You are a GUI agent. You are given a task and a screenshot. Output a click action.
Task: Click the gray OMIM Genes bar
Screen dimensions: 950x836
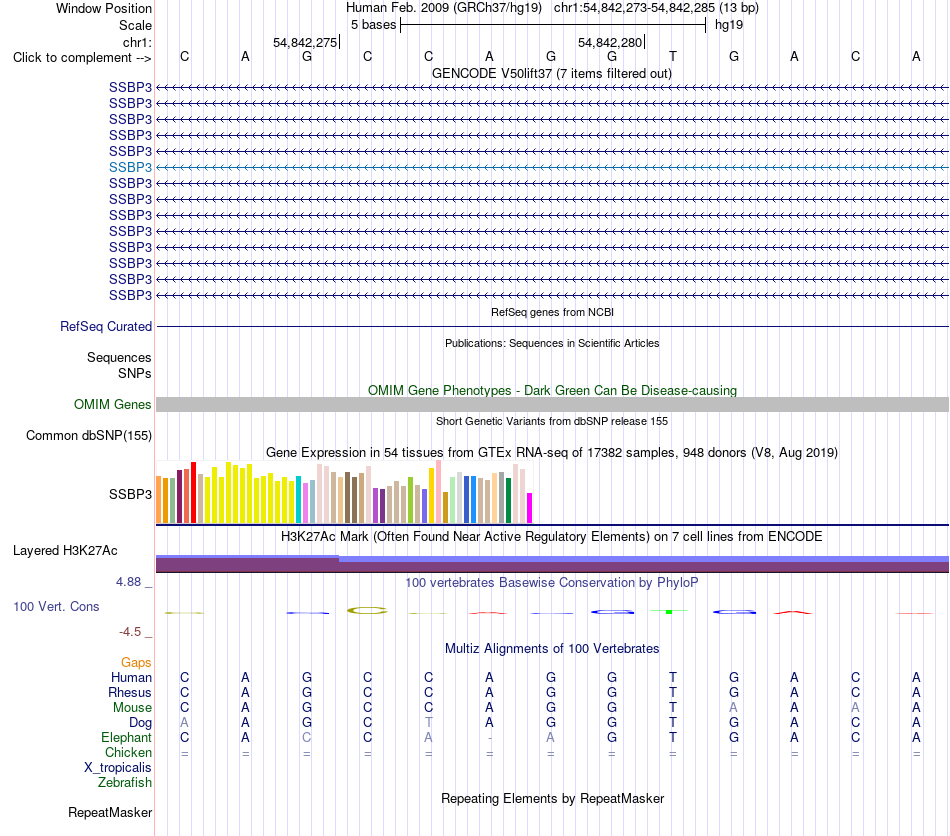pos(552,405)
